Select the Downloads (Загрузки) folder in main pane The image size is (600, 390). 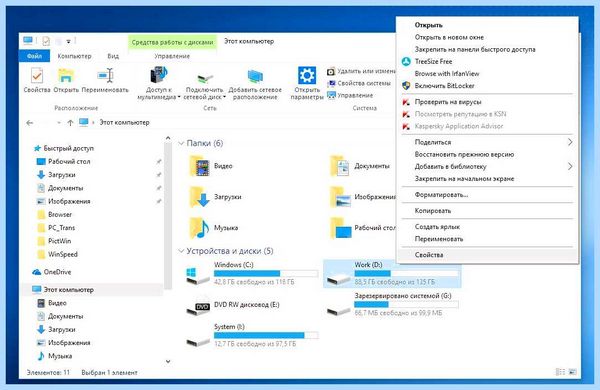point(215,197)
